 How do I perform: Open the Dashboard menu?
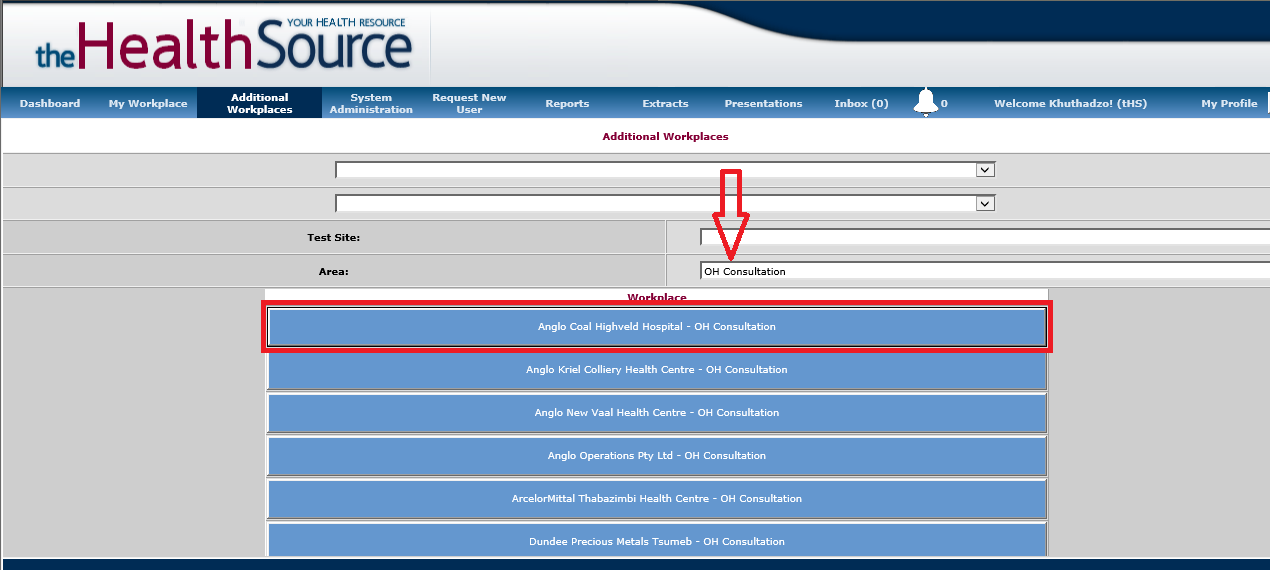coord(50,103)
